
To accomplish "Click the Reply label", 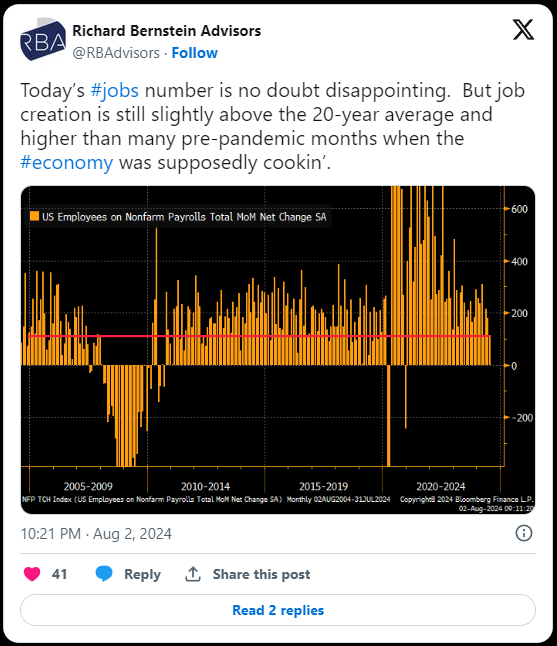I will tap(143, 574).
